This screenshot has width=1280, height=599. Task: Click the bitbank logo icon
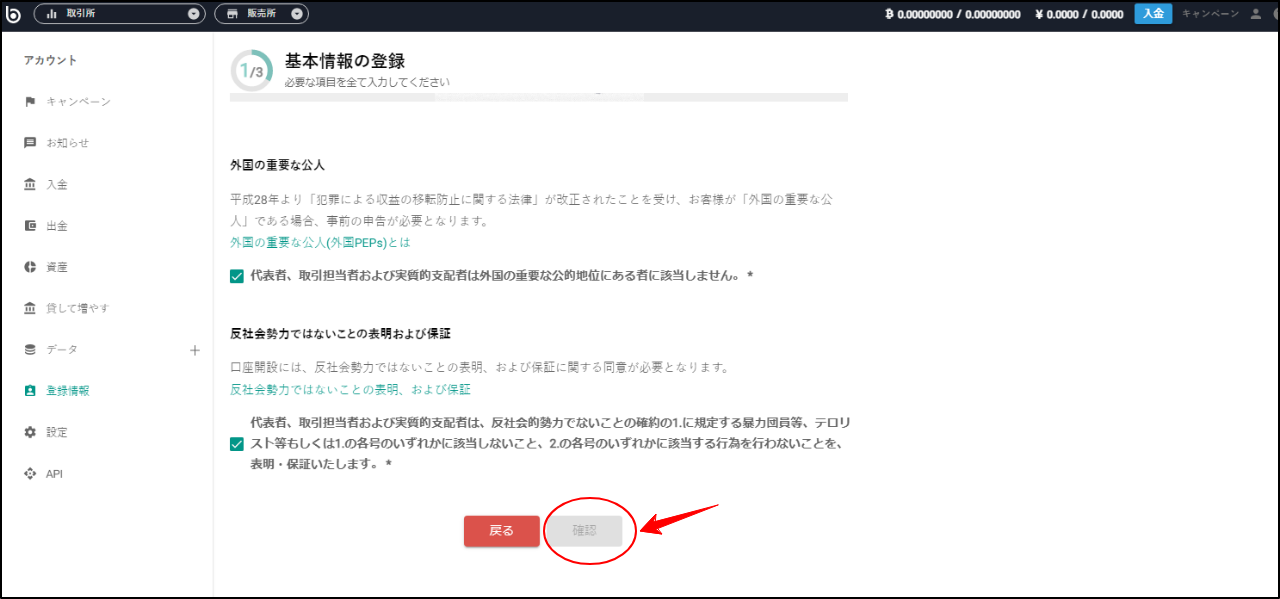(11, 13)
